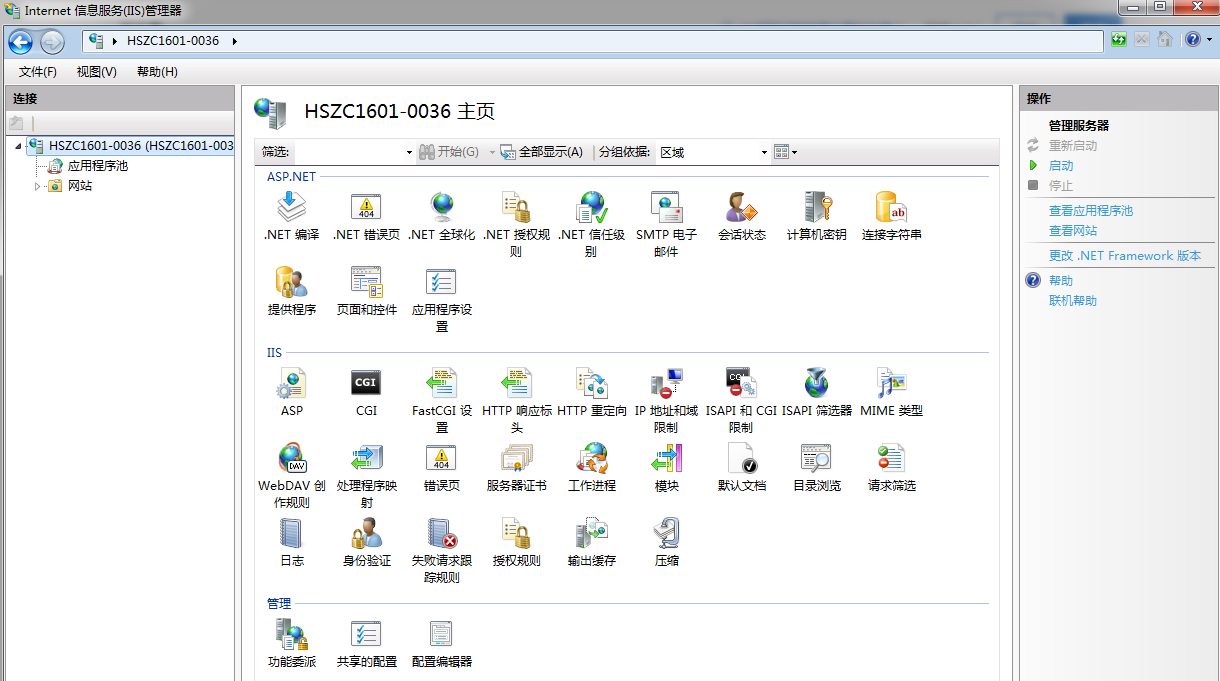Select 应用程序池 in the connections tree

click(98, 166)
